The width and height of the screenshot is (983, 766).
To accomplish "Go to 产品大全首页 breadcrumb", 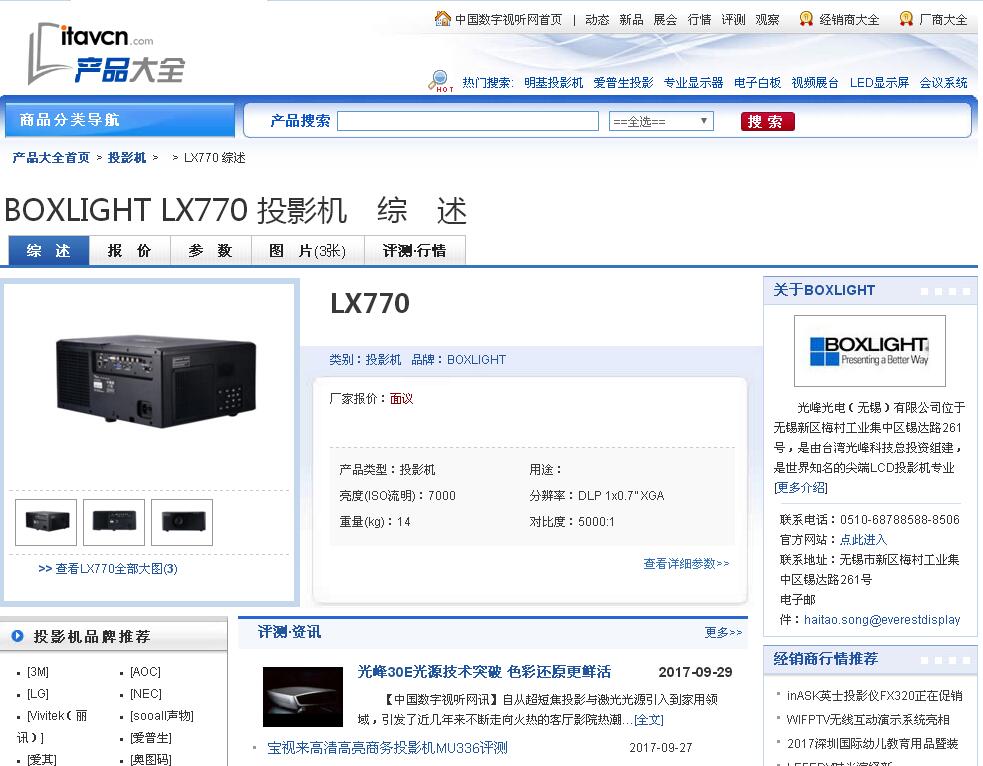I will tap(51, 157).
